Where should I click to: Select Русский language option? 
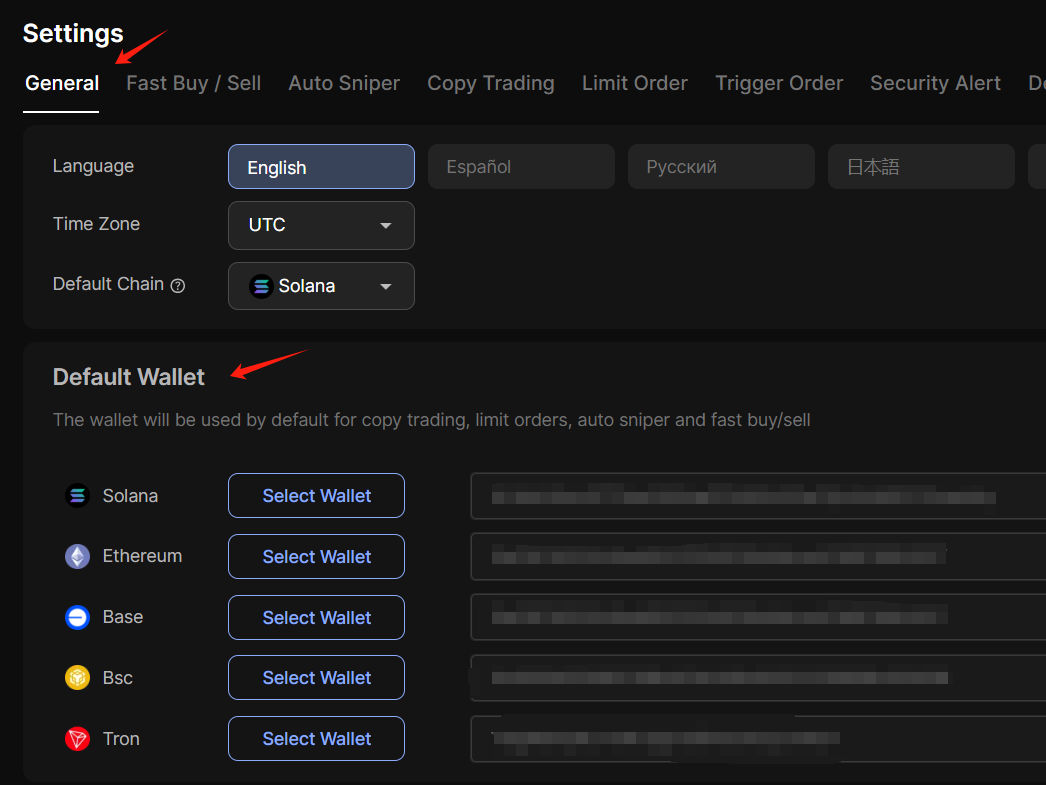coord(720,167)
